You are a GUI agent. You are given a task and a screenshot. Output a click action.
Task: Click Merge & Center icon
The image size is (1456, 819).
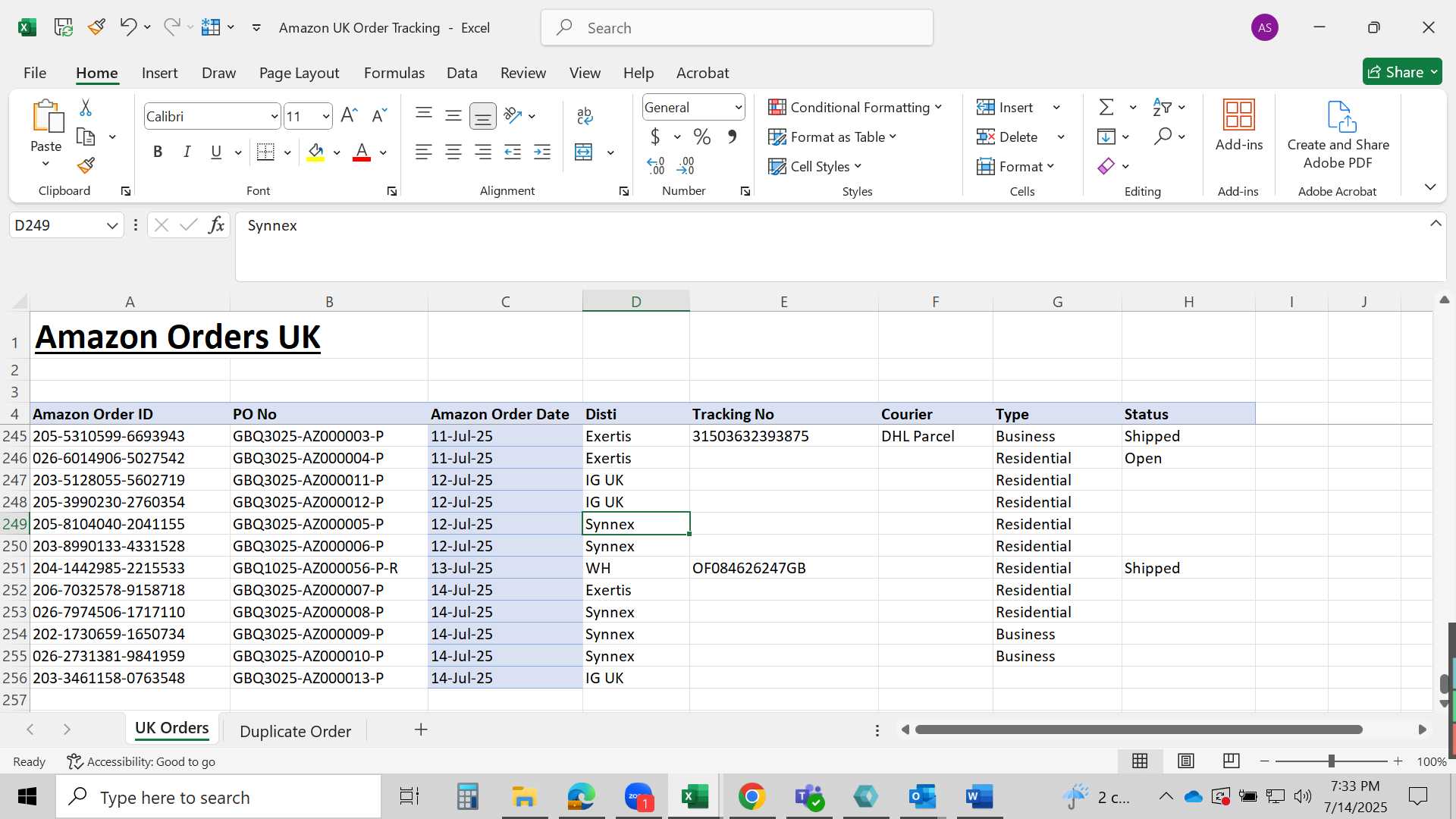584,152
